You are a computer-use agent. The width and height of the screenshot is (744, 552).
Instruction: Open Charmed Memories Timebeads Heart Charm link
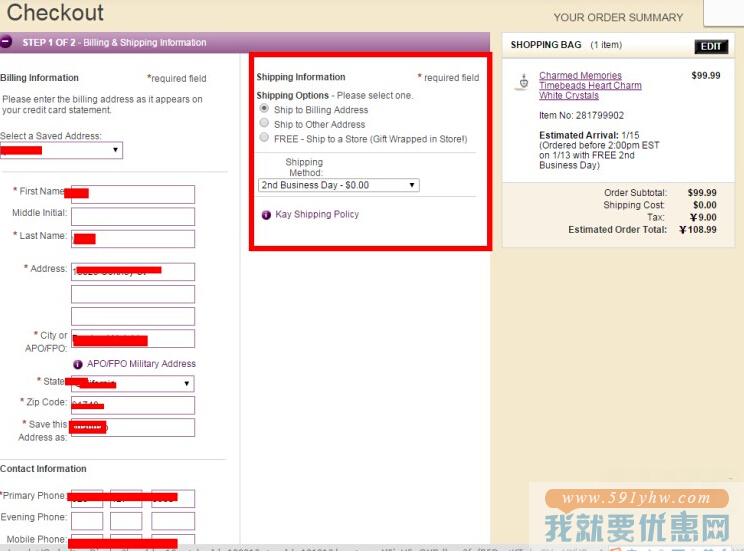[590, 85]
